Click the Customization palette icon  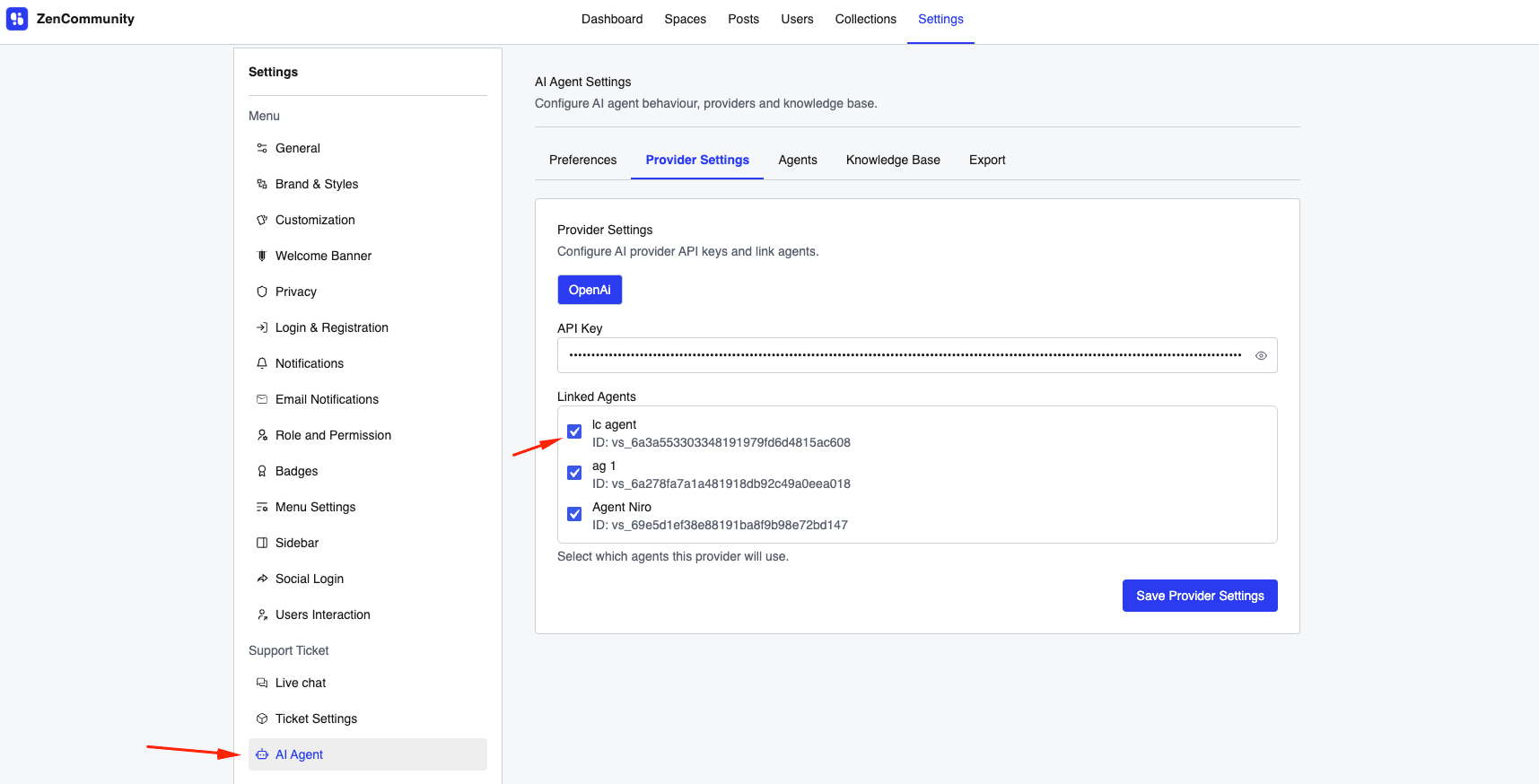coord(262,220)
